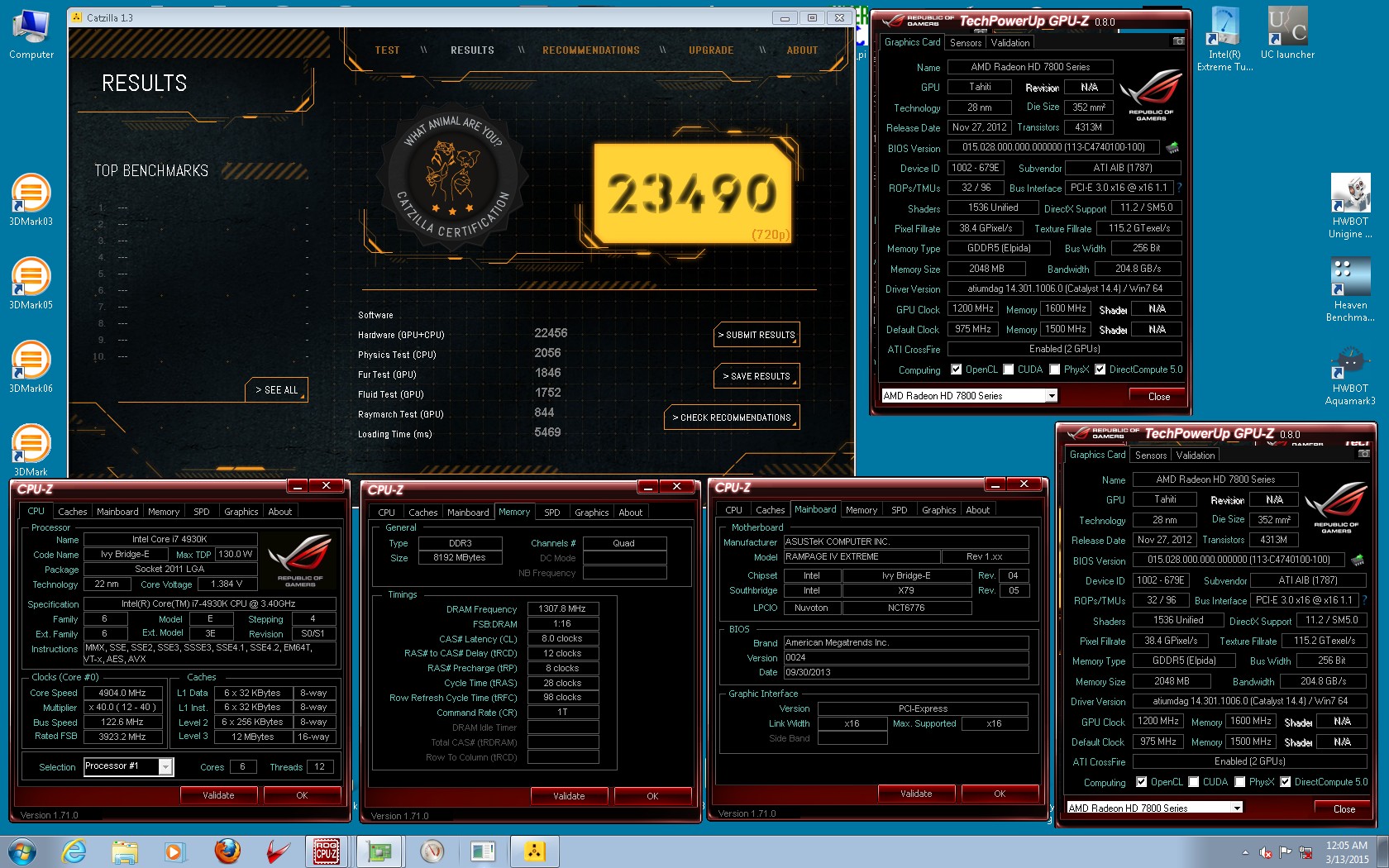This screenshot has width=1389, height=868.
Task: Save BIOS via chip icon in lower GPU-Z
Action: pyautogui.click(x=1357, y=560)
